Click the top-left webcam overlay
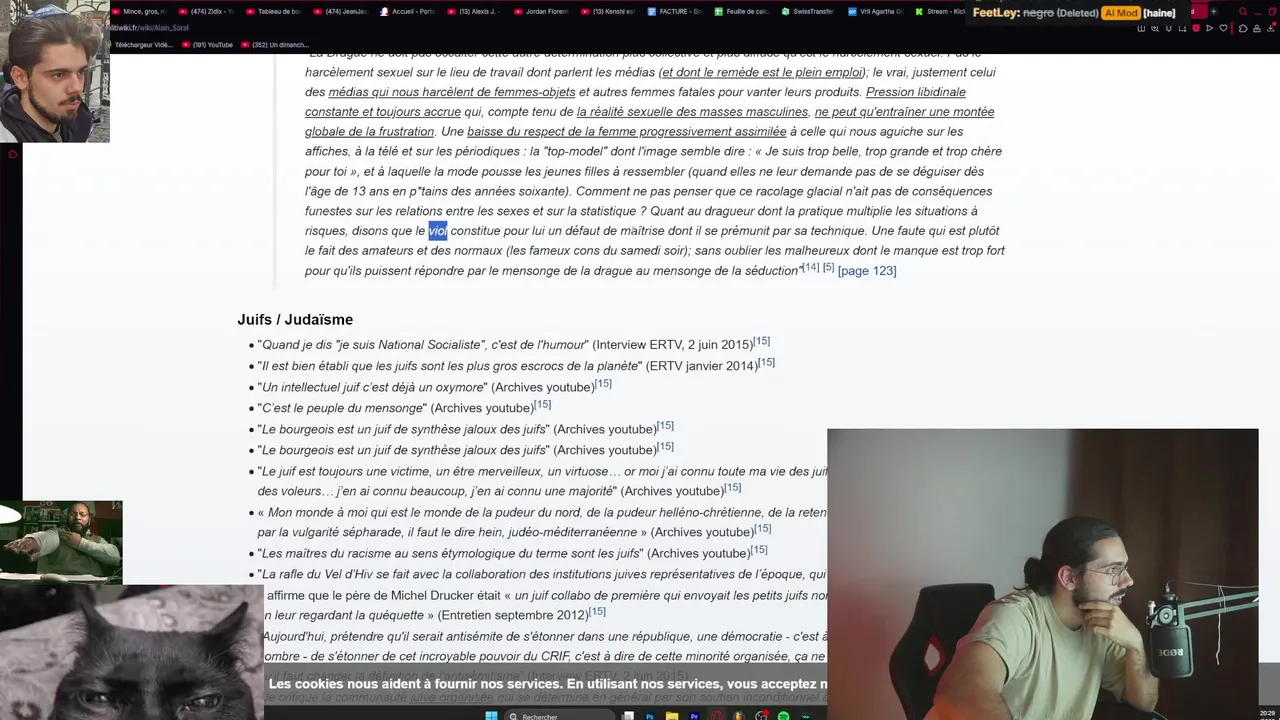The height and width of the screenshot is (720, 1280). tap(55, 71)
